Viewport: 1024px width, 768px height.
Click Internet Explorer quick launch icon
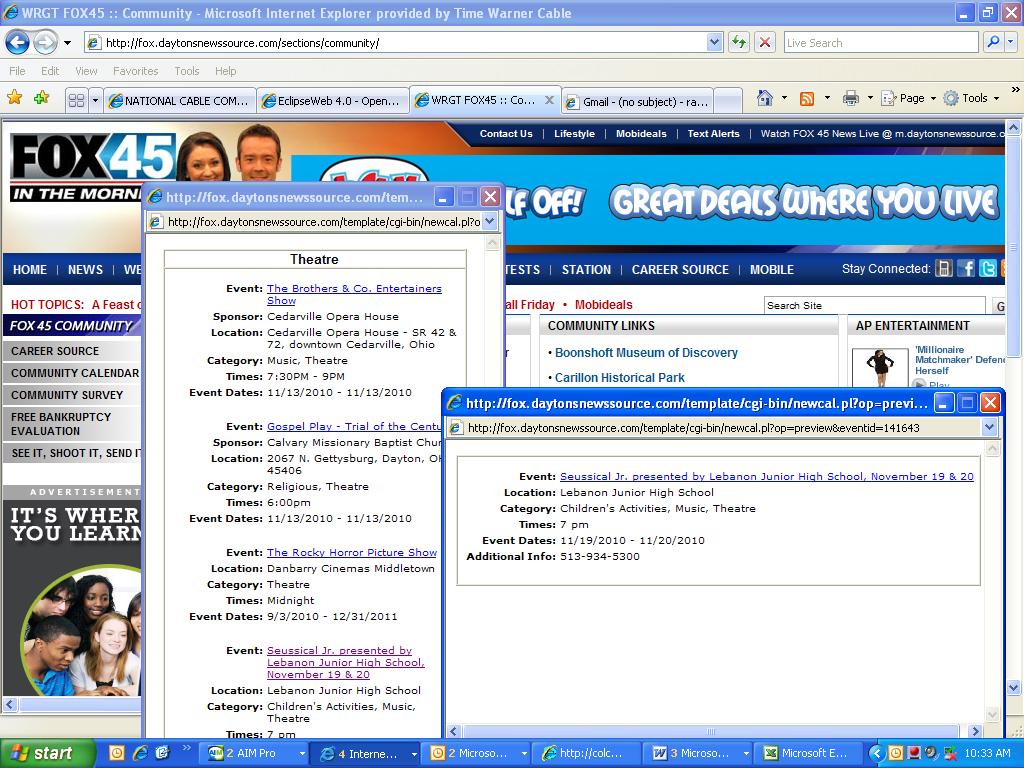pyautogui.click(x=140, y=754)
